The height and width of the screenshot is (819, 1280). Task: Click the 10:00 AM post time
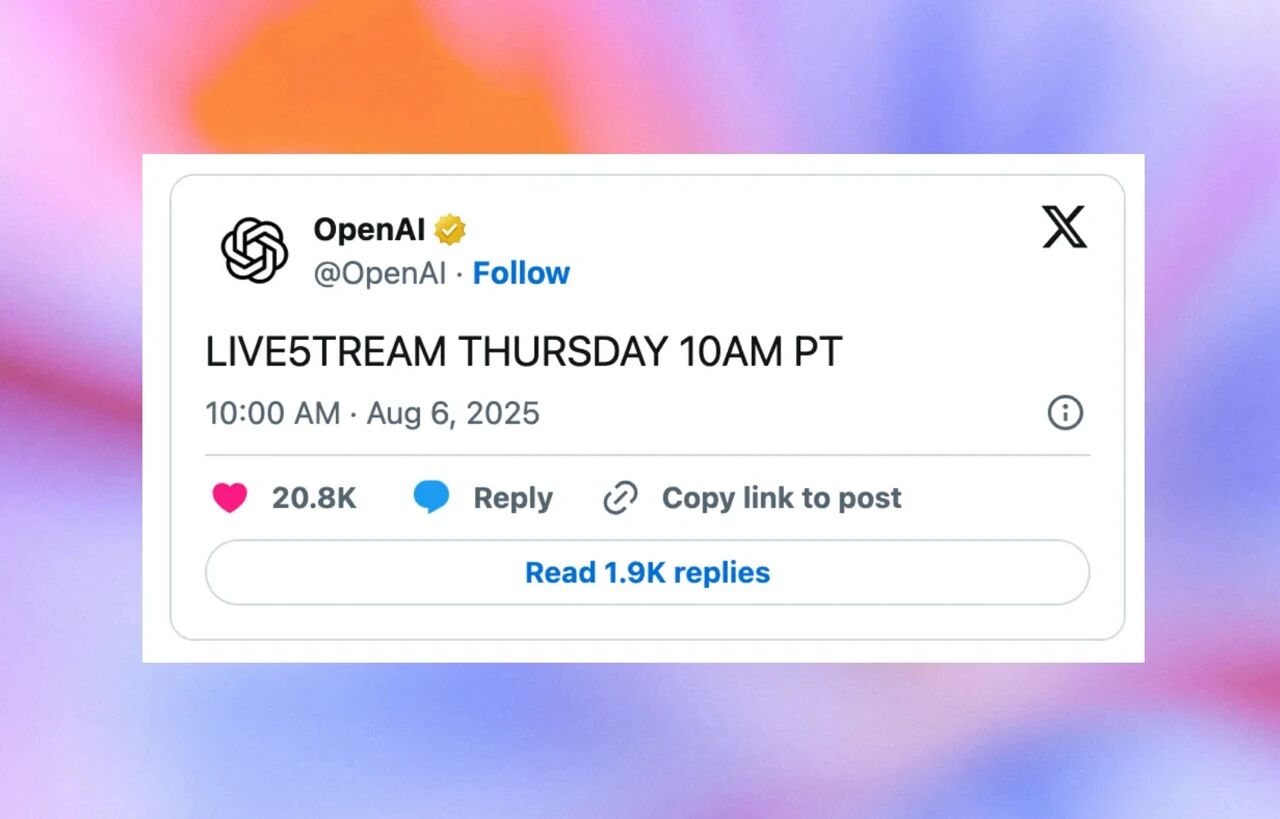[273, 413]
